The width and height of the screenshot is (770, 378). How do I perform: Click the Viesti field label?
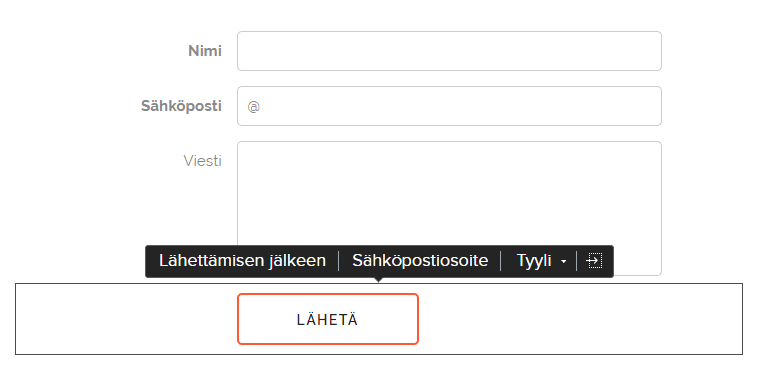tap(202, 161)
